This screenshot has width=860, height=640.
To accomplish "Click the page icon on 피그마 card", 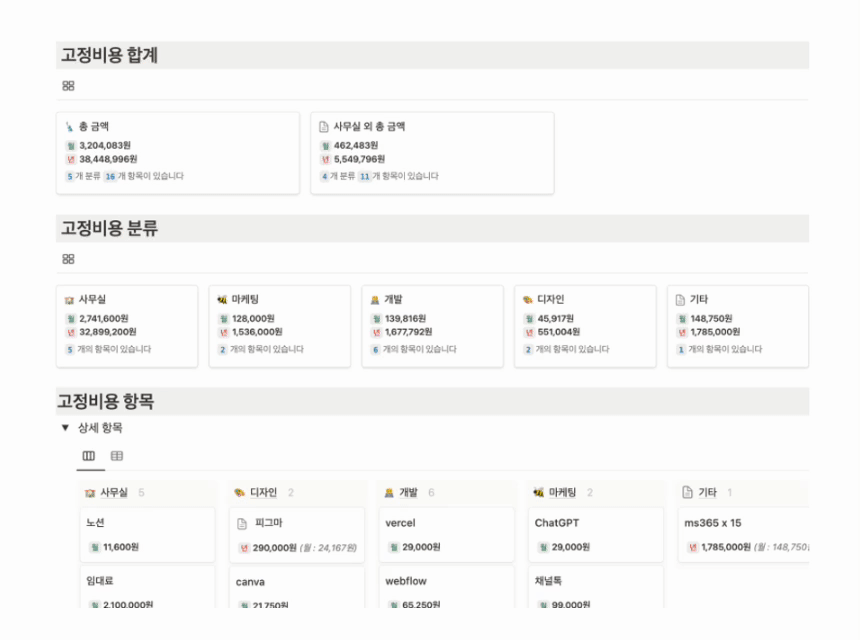I will tap(242, 523).
